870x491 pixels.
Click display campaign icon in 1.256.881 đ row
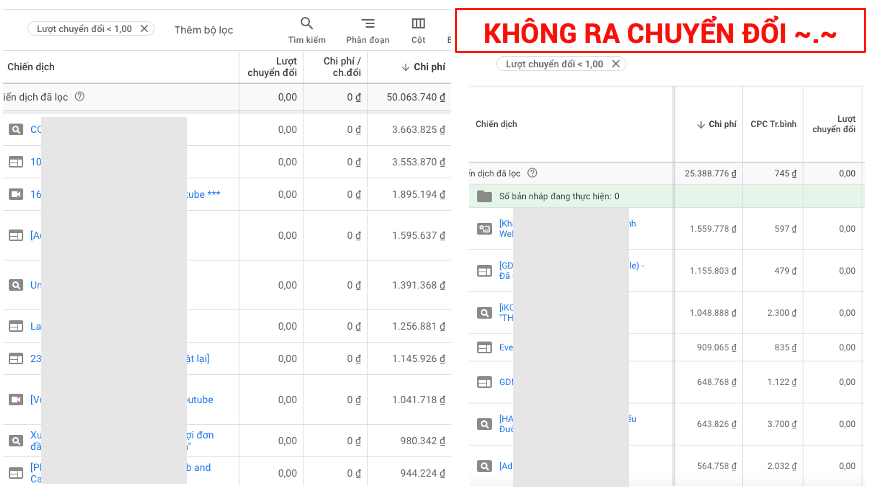click(x=16, y=326)
